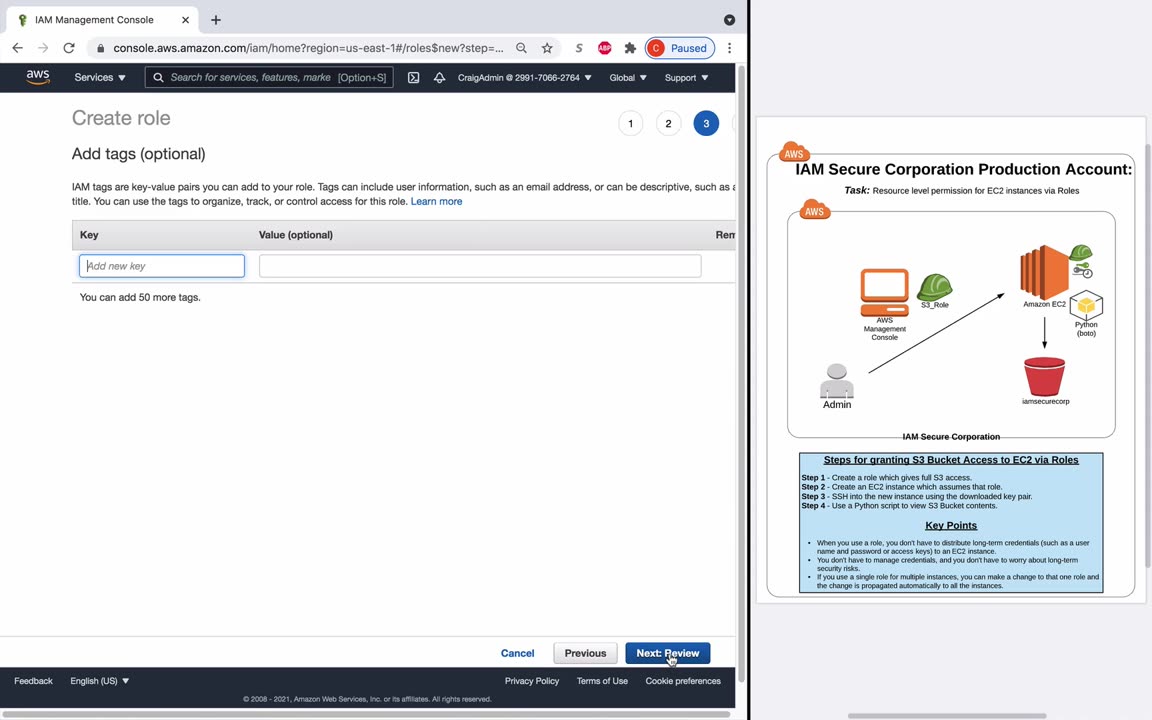
Task: Open the Privacy Policy link
Action: [532, 681]
